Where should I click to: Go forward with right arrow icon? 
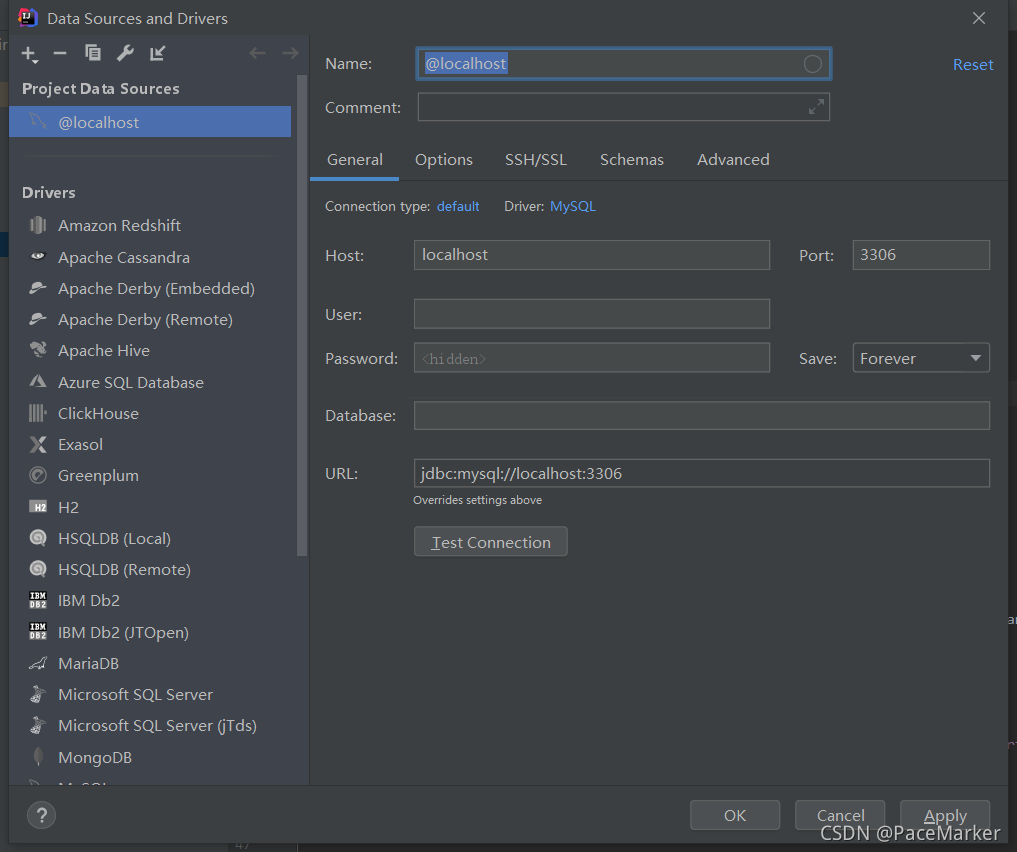point(290,53)
